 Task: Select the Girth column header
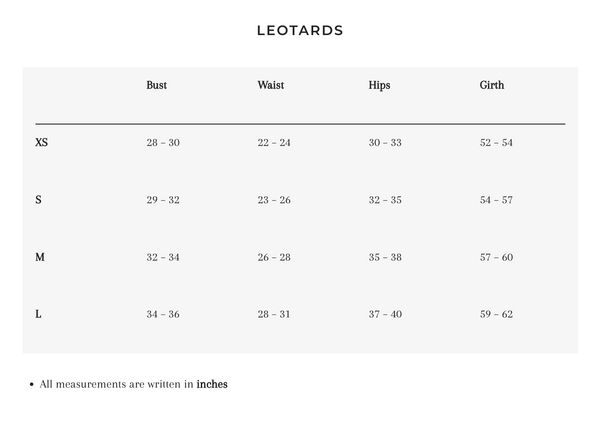tap(492, 85)
